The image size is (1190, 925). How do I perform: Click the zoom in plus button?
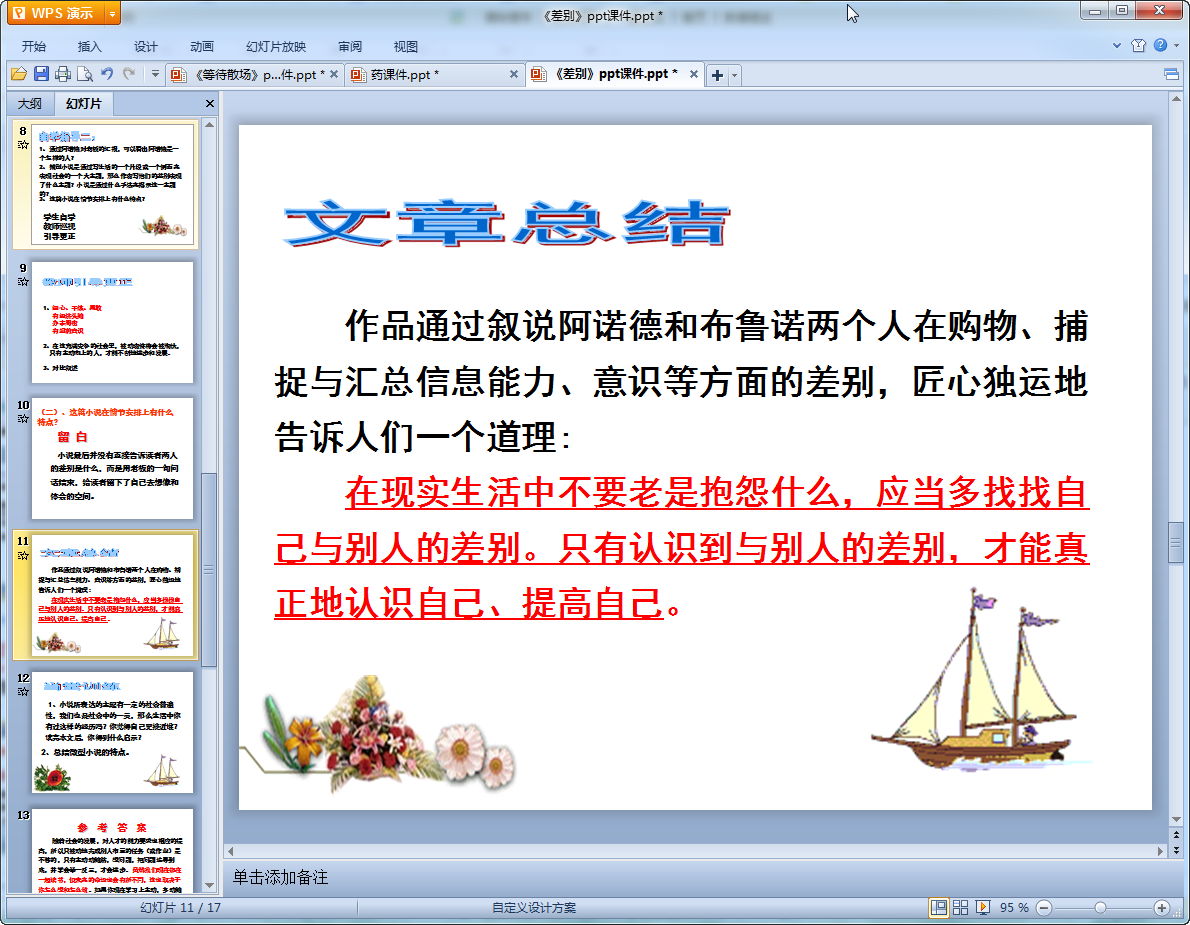pos(1162,907)
